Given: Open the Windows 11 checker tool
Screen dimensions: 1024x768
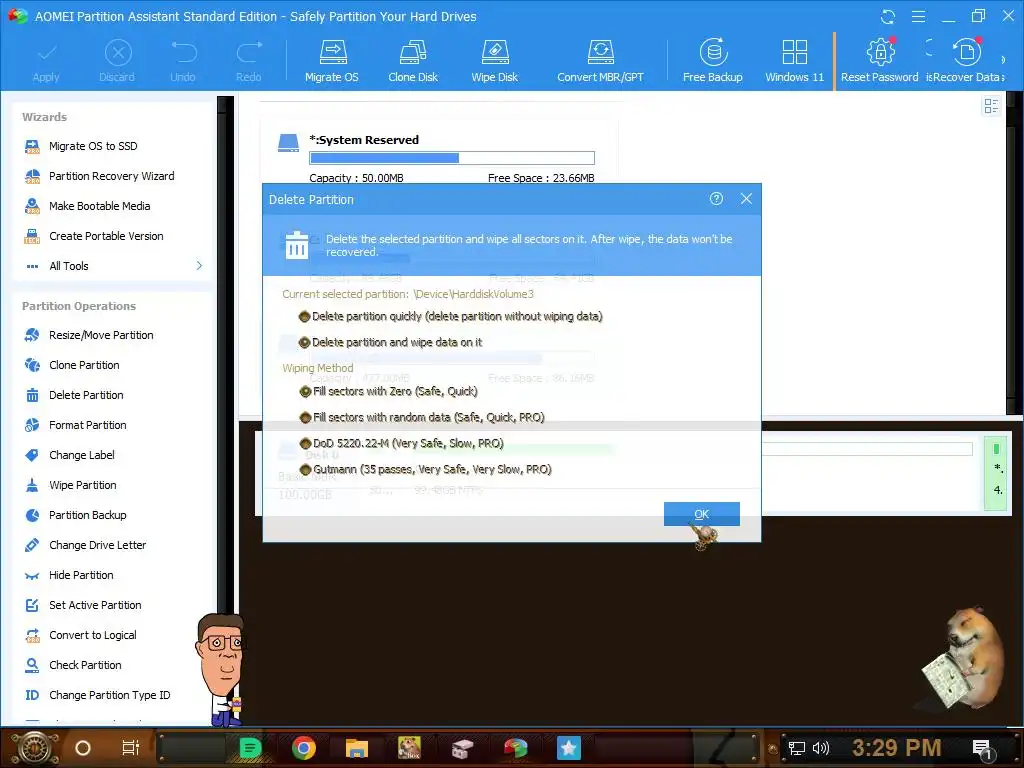Looking at the screenshot, I should (x=795, y=61).
